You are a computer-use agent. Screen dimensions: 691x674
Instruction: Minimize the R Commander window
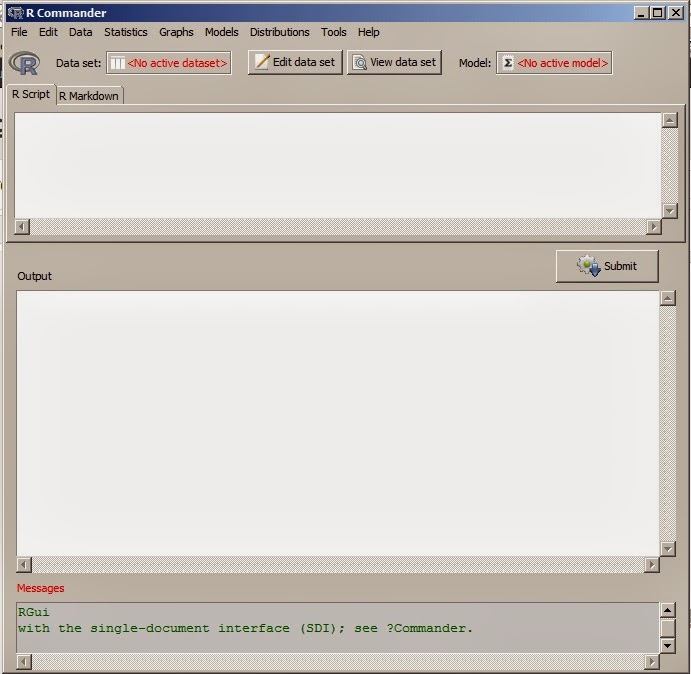coord(641,13)
